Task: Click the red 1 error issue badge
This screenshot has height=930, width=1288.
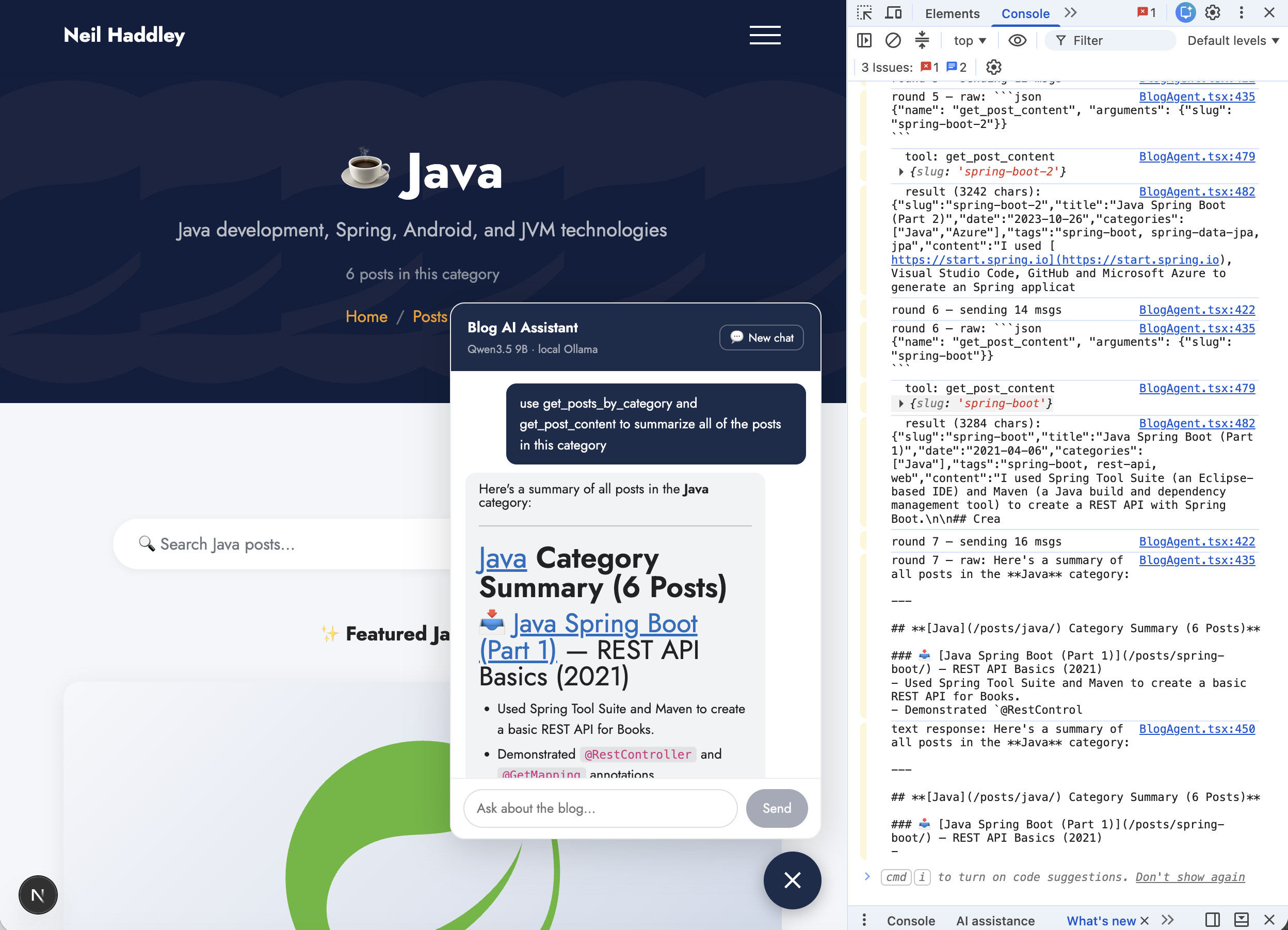Action: [x=930, y=67]
